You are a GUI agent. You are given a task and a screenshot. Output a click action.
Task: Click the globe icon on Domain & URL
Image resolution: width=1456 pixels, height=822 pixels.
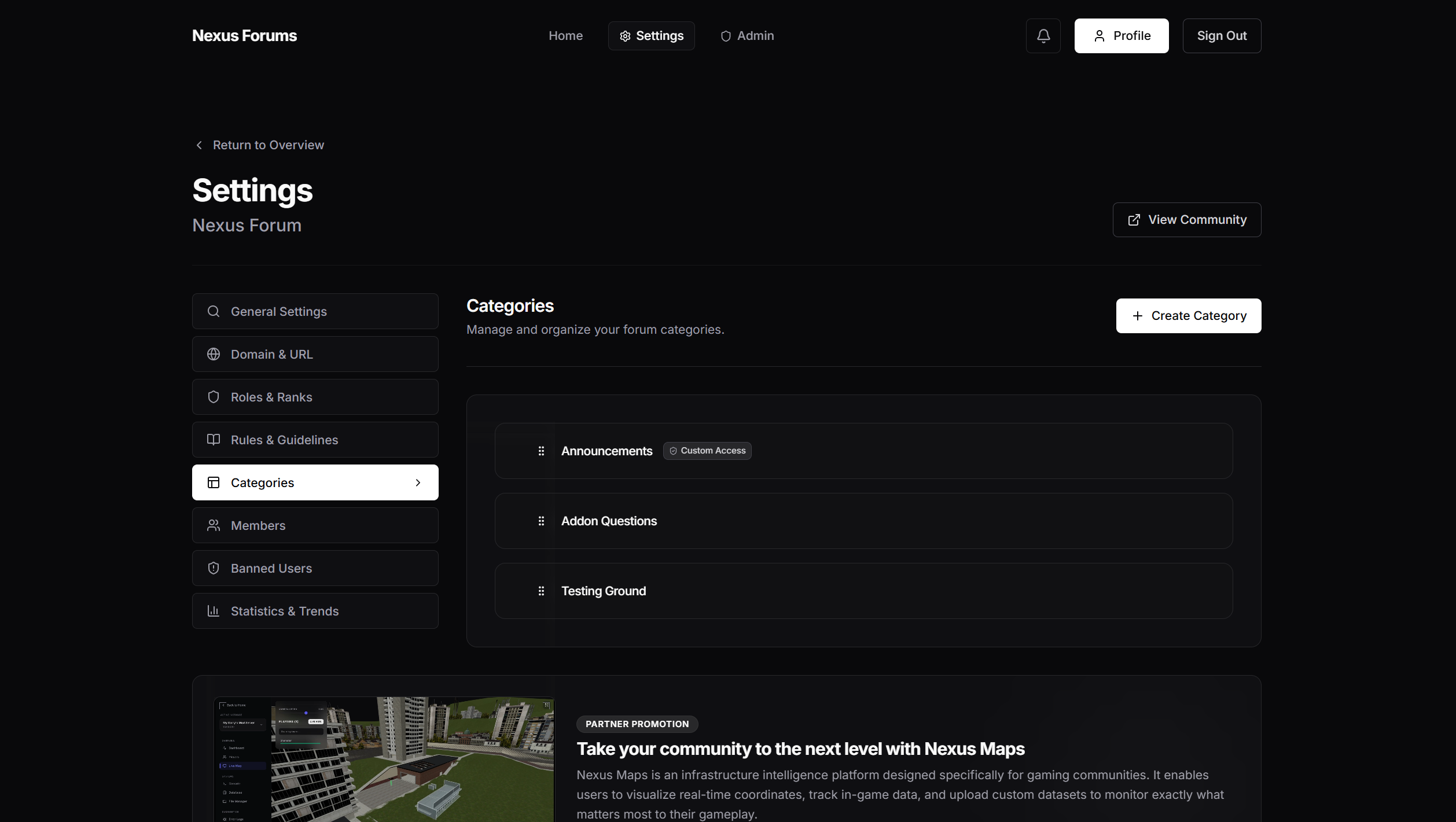click(214, 354)
